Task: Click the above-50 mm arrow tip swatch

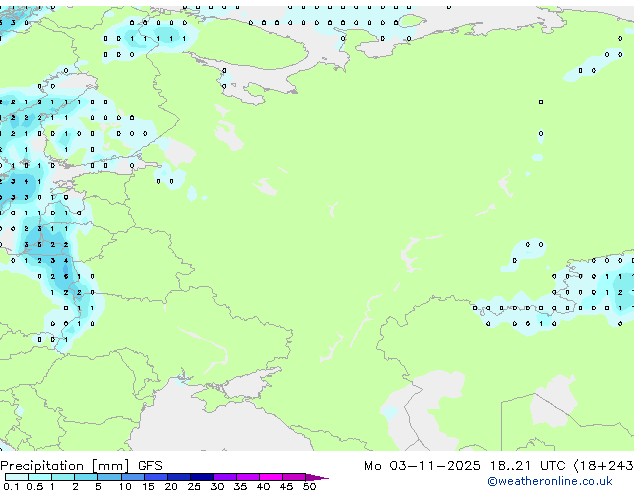Action: click(x=317, y=477)
